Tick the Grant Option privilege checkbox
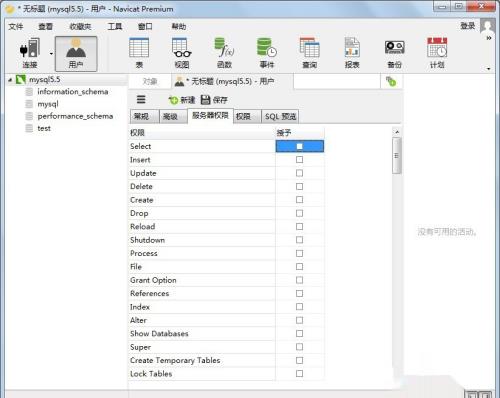The image size is (500, 398). (x=299, y=280)
